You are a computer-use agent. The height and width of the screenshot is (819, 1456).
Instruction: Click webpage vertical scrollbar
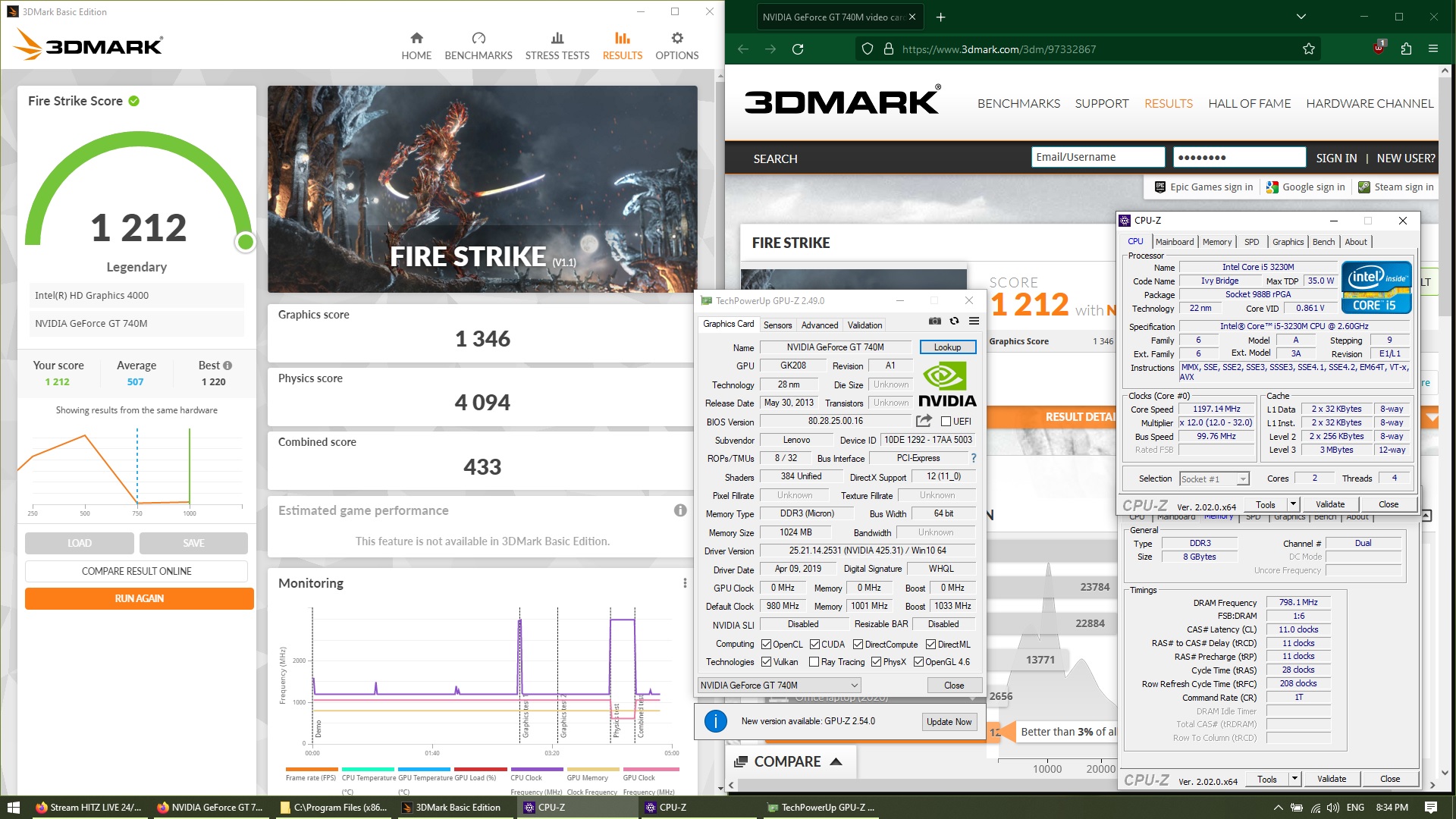[1445, 421]
